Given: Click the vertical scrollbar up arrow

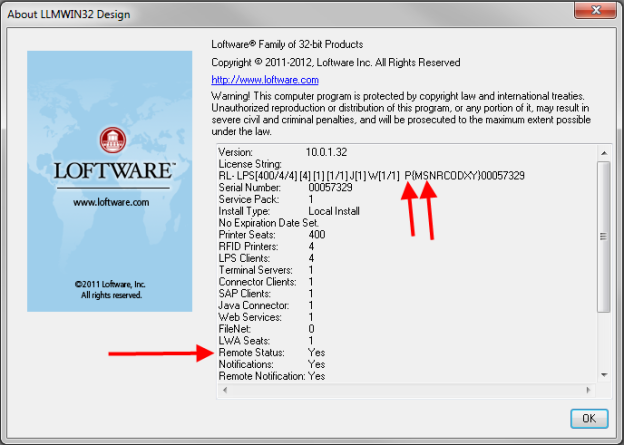Looking at the screenshot, I should click(x=604, y=153).
